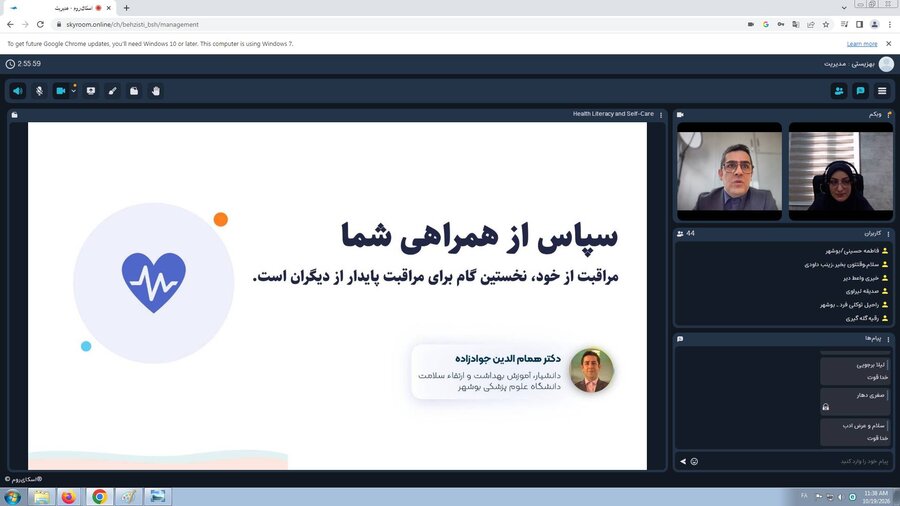Bookmark this page with star icon
900x506 pixels.
[826, 25]
